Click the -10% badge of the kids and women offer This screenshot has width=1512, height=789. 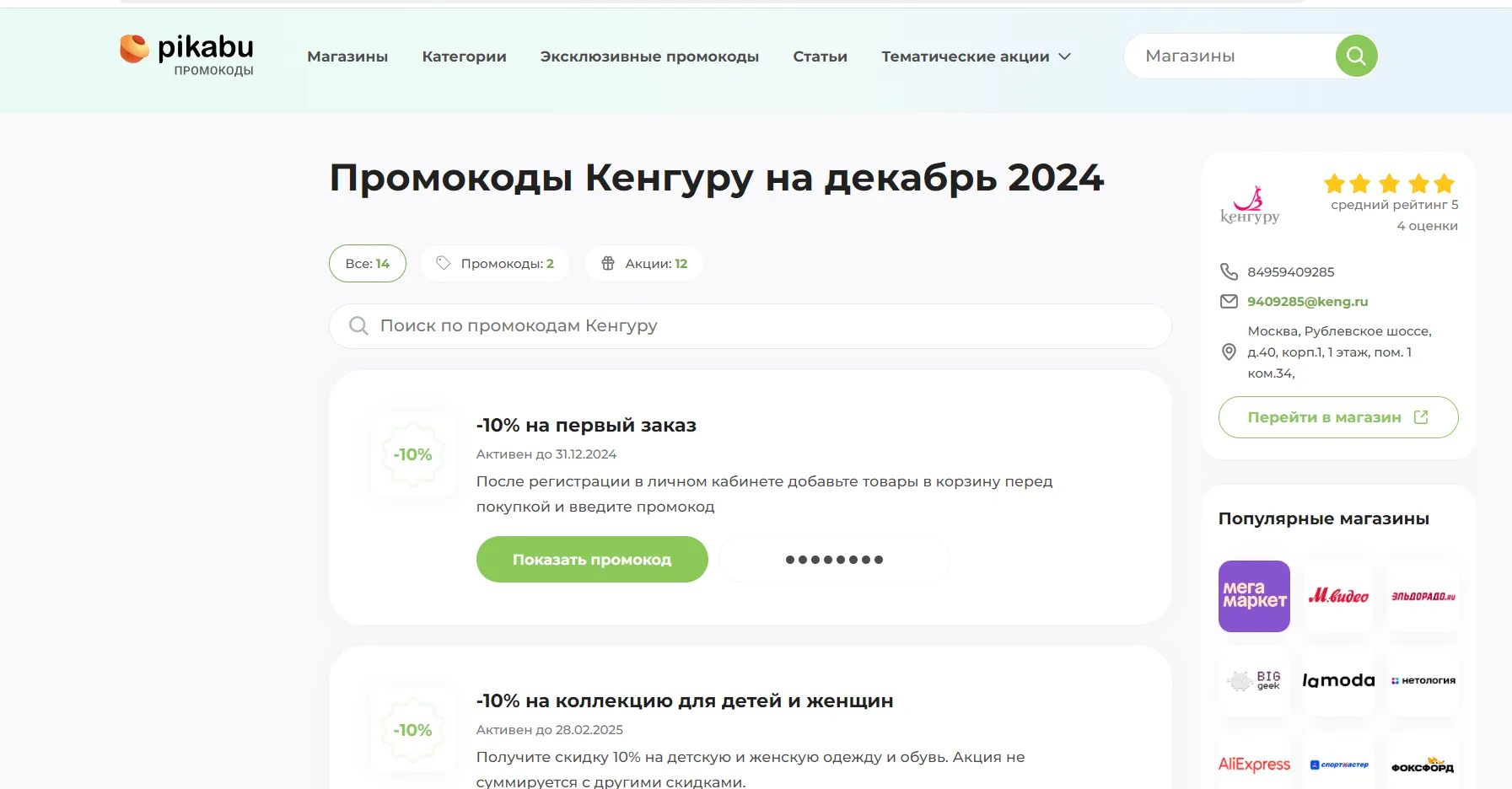point(412,730)
